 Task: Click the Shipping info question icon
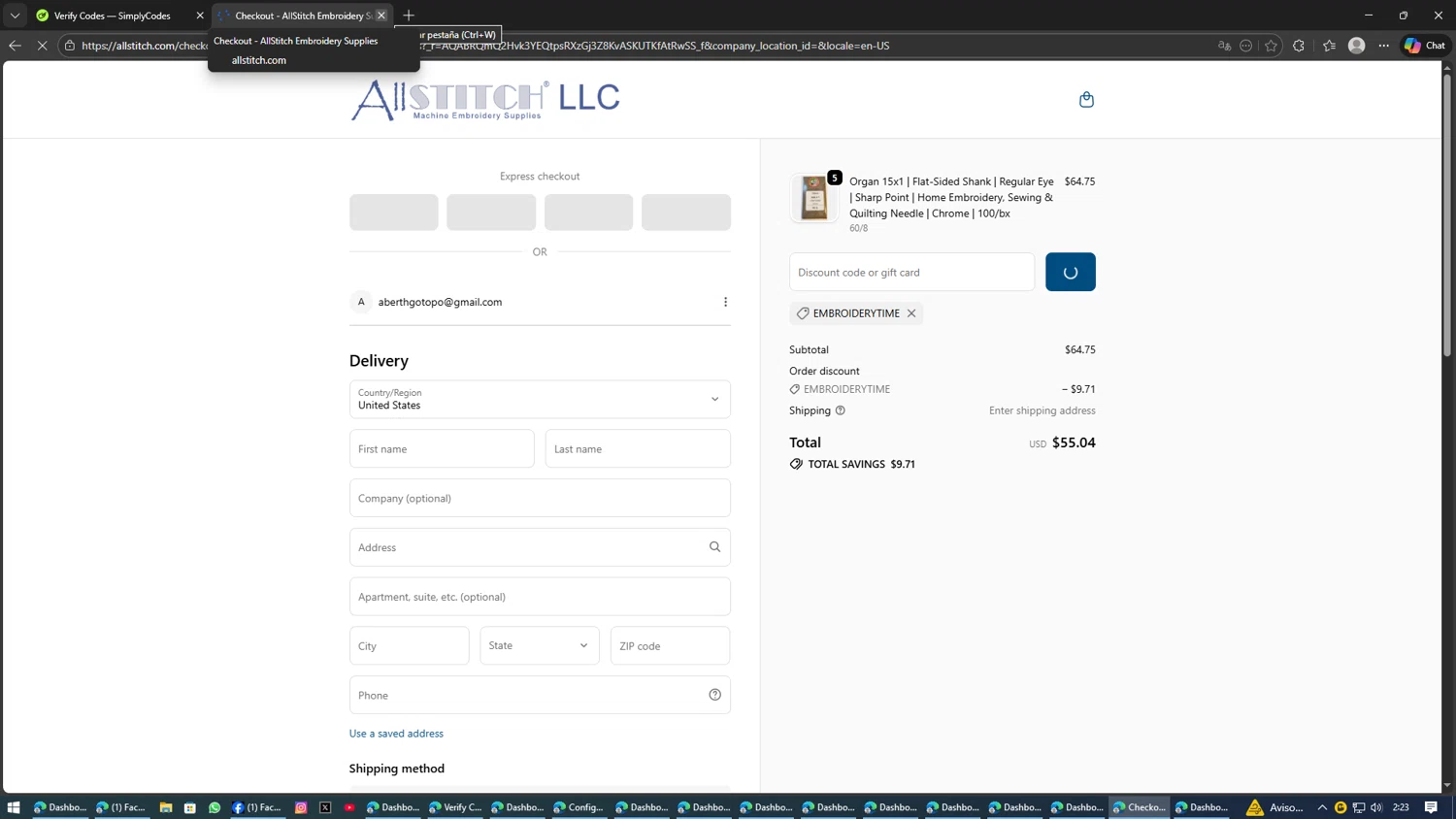pos(841,410)
